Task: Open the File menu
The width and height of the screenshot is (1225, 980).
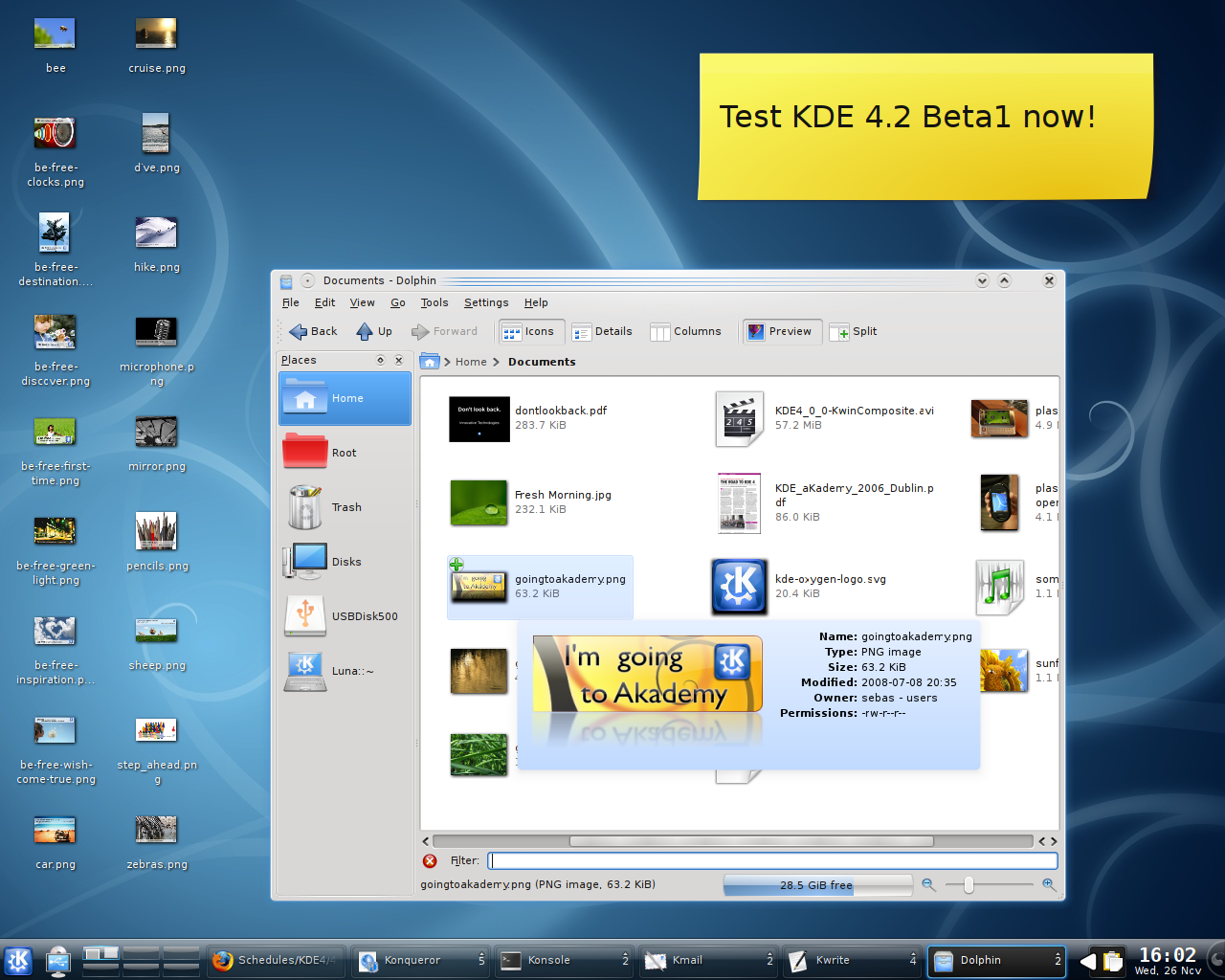Action: tap(291, 302)
